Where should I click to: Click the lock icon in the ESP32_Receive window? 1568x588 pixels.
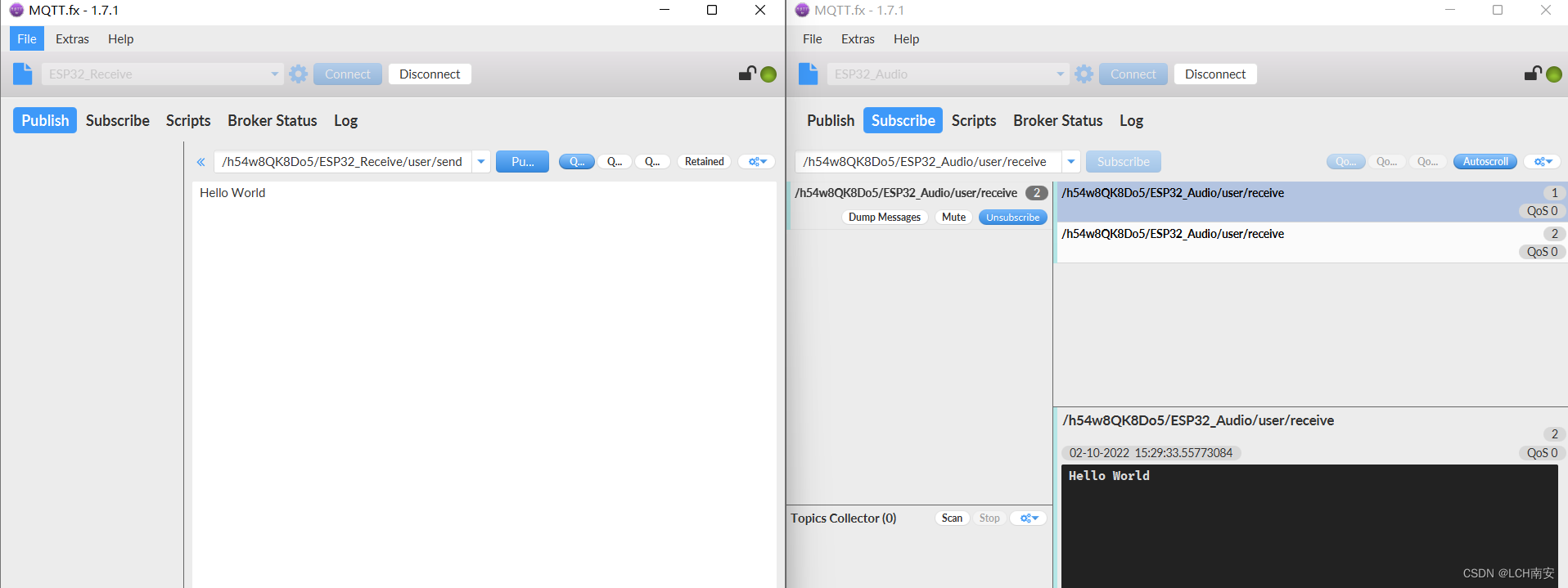(x=747, y=74)
